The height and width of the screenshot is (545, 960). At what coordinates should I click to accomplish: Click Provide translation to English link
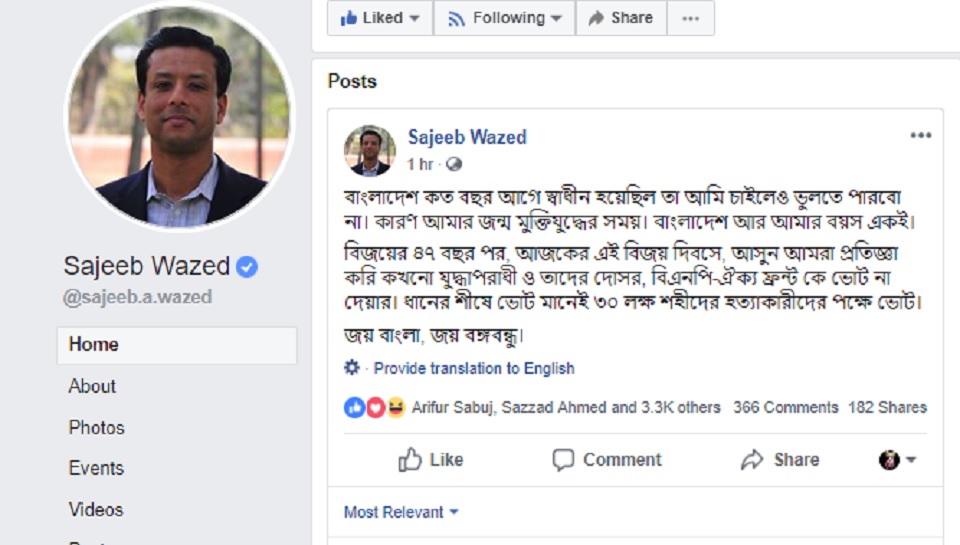point(474,368)
